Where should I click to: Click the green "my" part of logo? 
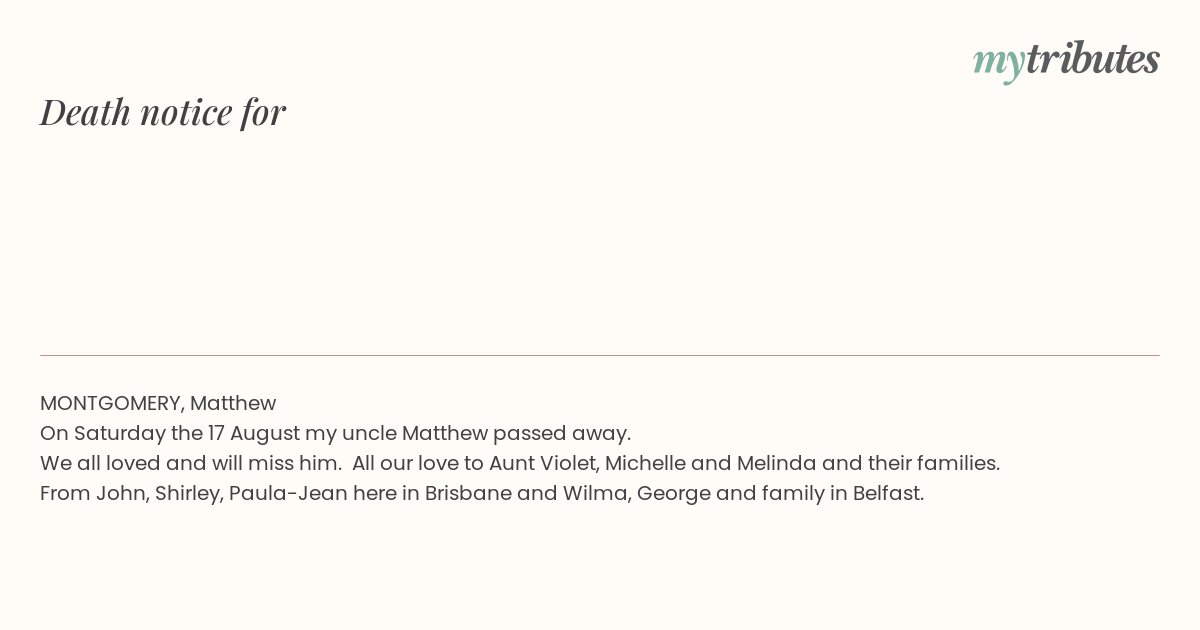tap(999, 64)
